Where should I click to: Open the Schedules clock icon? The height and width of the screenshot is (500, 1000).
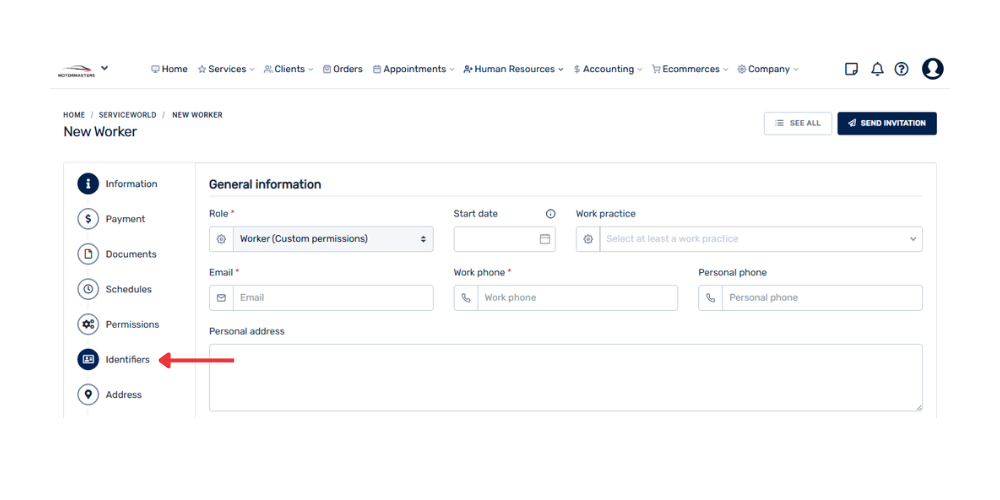pyautogui.click(x=88, y=289)
